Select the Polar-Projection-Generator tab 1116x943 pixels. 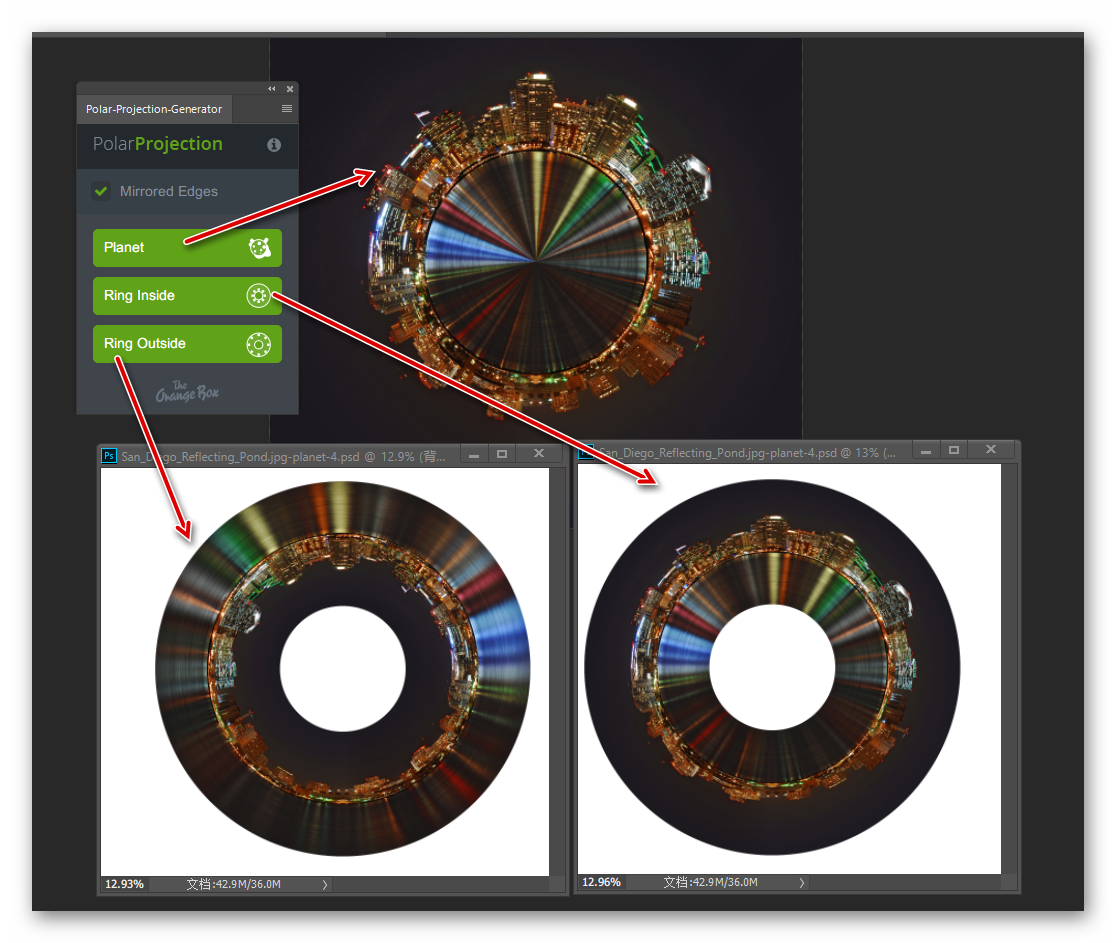tap(154, 109)
